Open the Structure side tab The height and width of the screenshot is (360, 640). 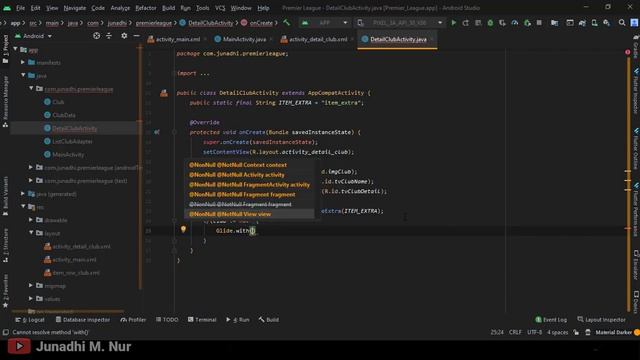pos(5,245)
